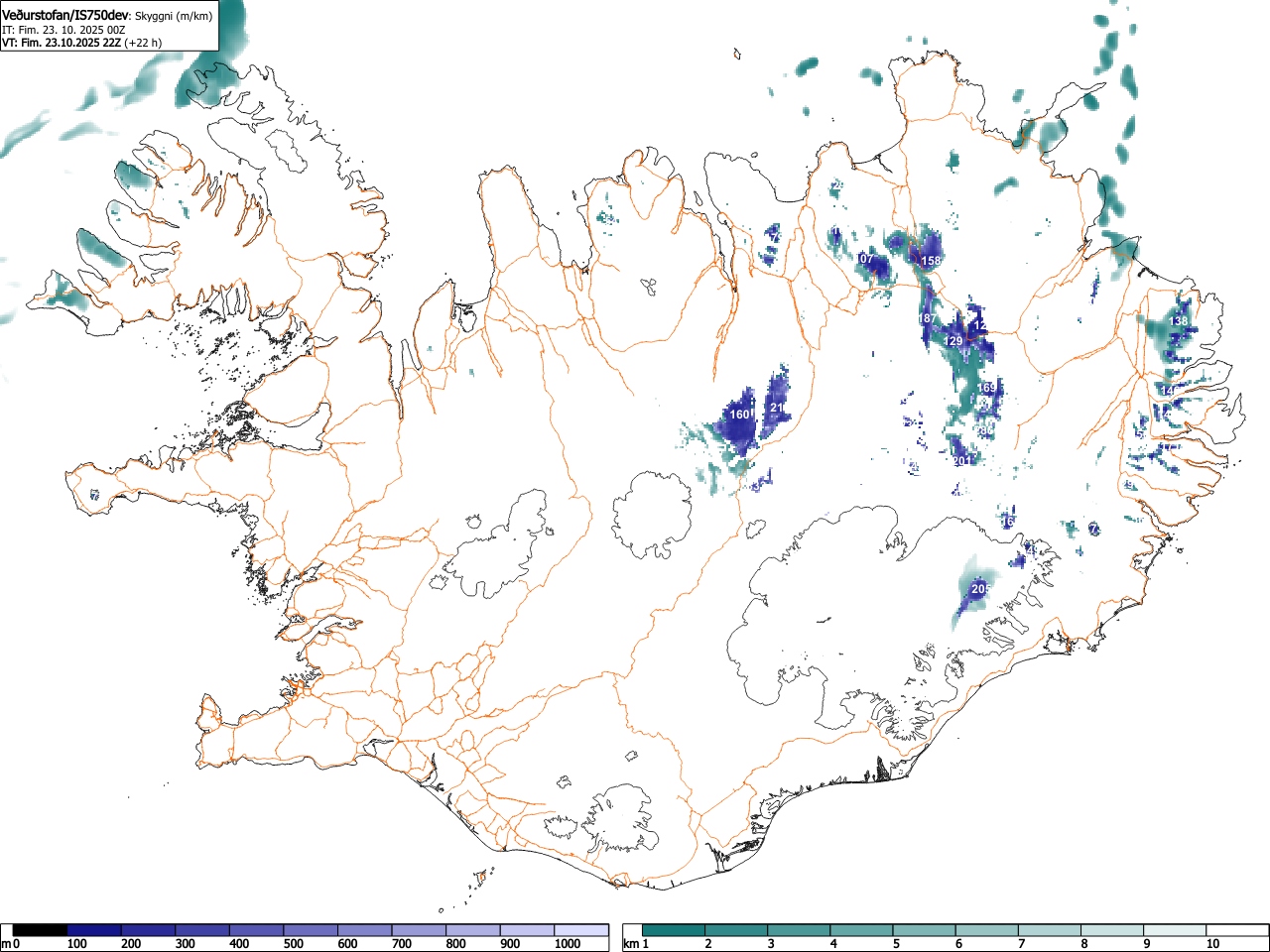
Task: Click the '6' tick on km legend
Action: (958, 944)
